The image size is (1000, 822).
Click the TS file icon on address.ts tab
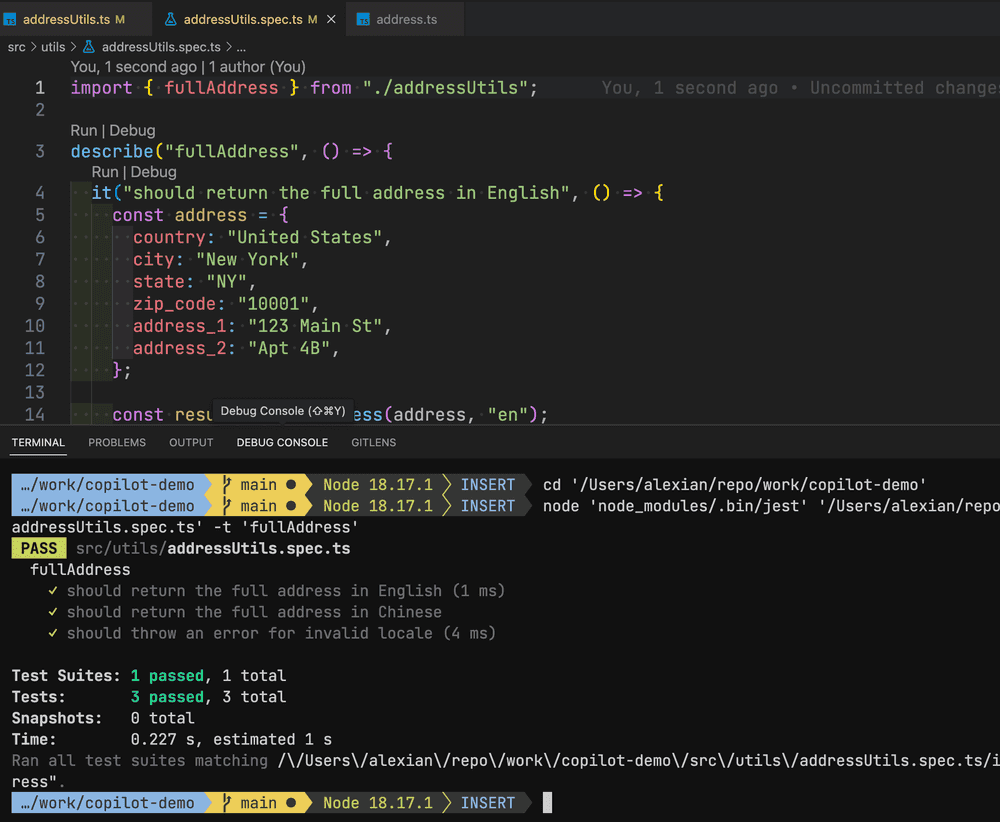tap(363, 20)
